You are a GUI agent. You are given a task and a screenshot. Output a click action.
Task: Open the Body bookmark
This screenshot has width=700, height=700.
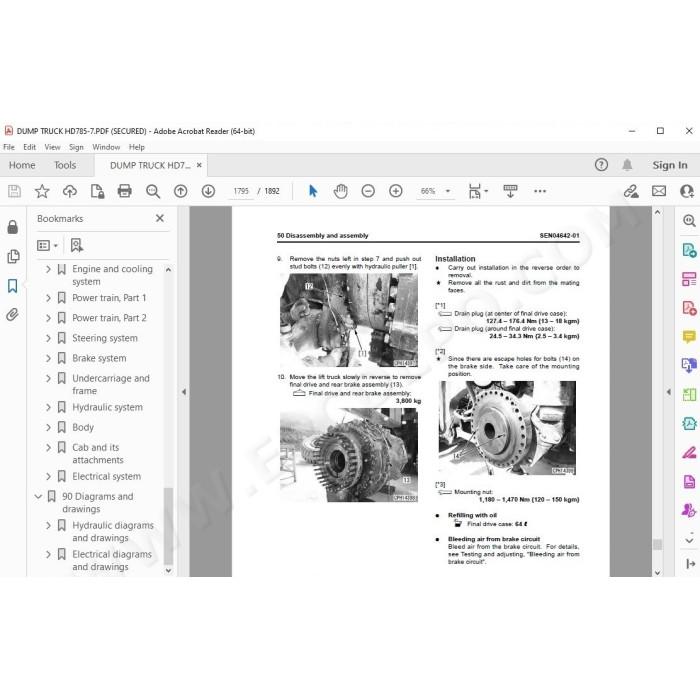[x=83, y=427]
